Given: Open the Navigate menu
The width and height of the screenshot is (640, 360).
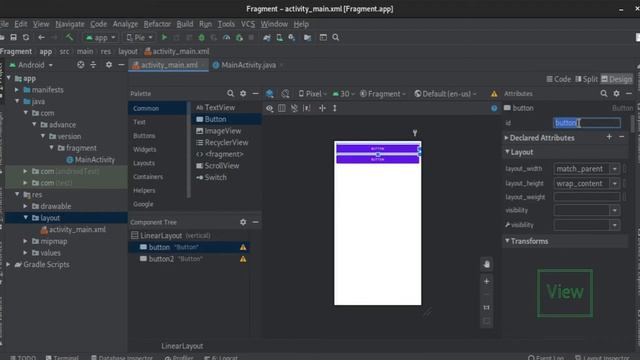Looking at the screenshot, I should coord(70,24).
